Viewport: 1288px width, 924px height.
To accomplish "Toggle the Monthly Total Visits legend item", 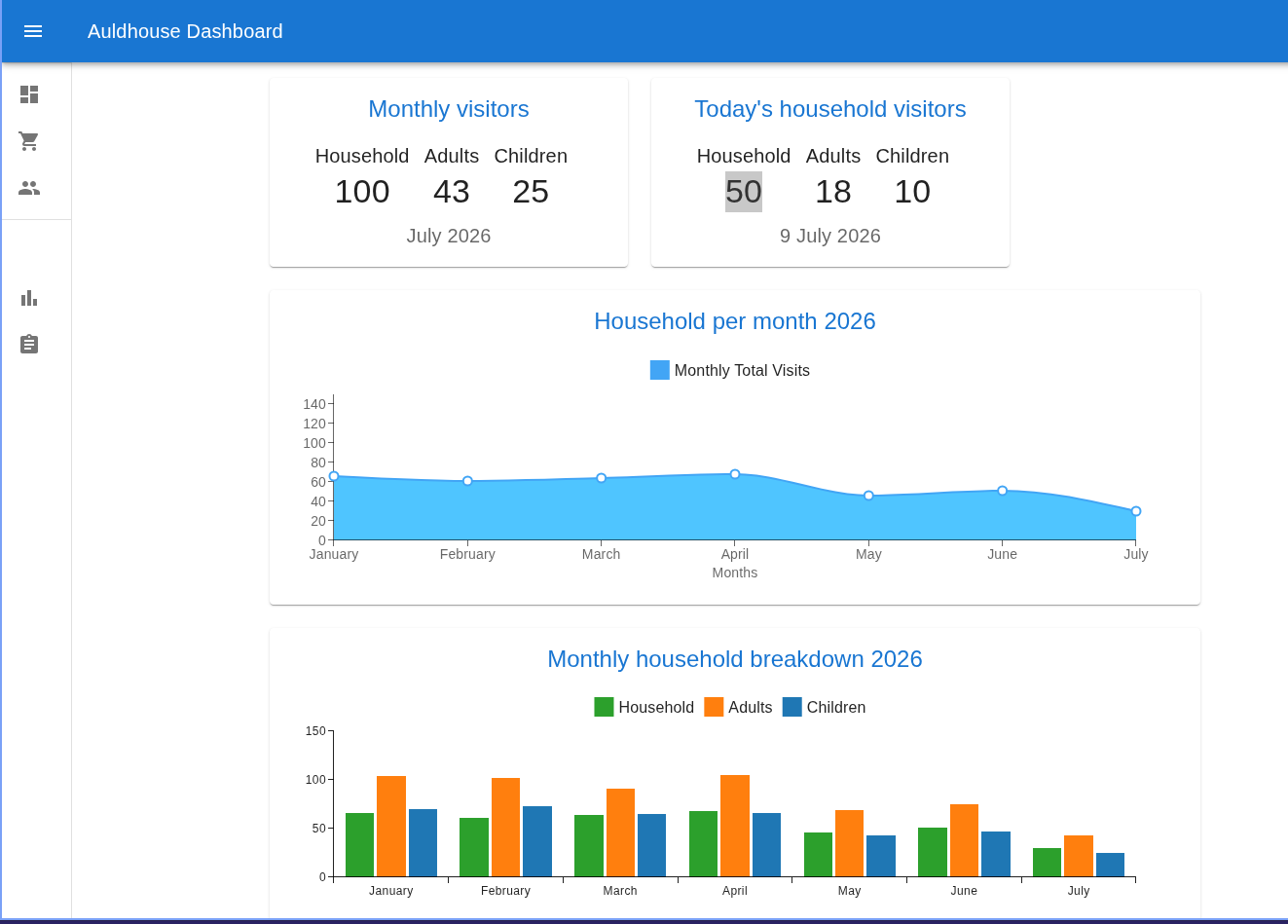I will (x=730, y=370).
